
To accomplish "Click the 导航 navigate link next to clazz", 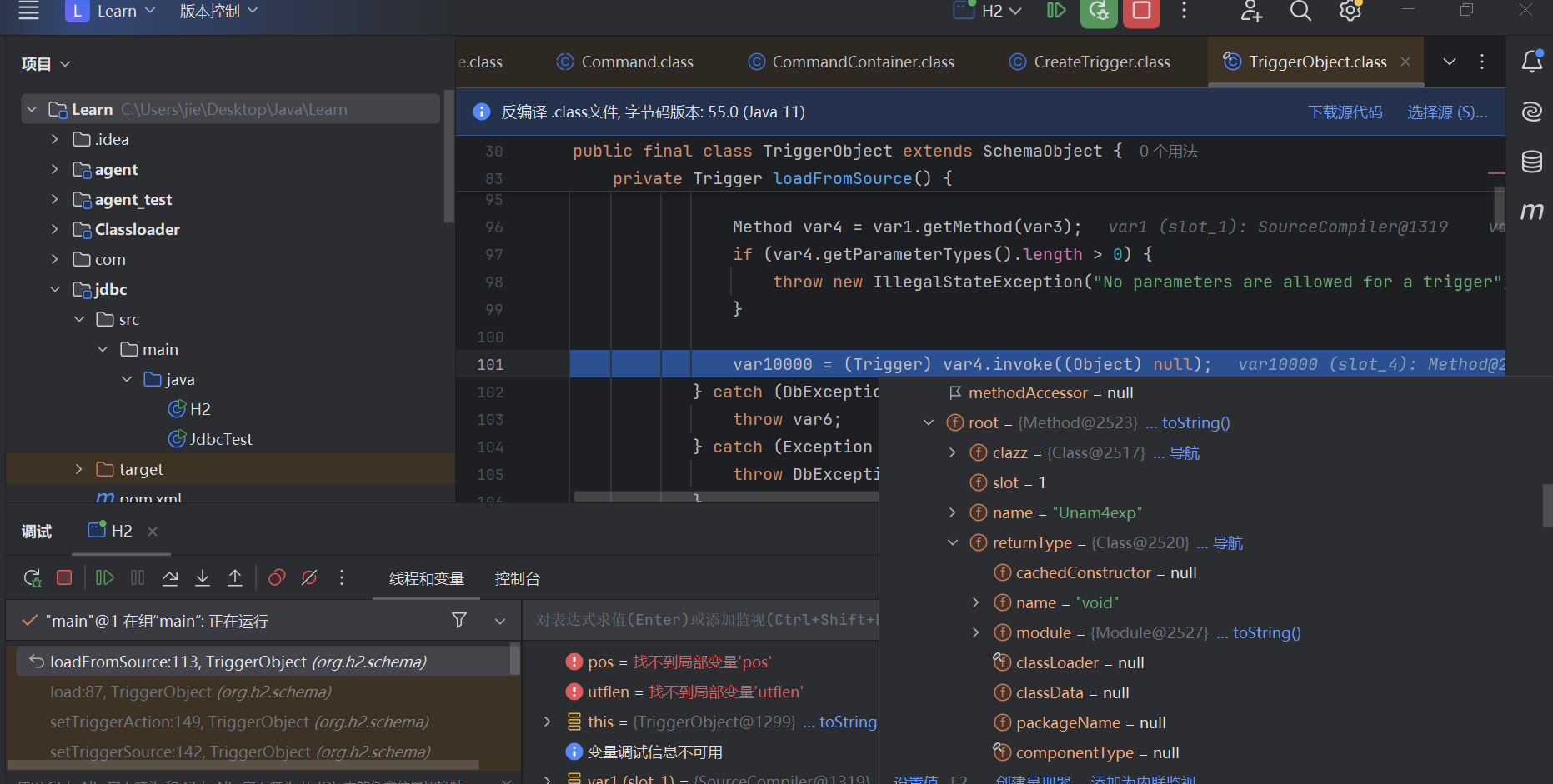I will [x=1185, y=452].
